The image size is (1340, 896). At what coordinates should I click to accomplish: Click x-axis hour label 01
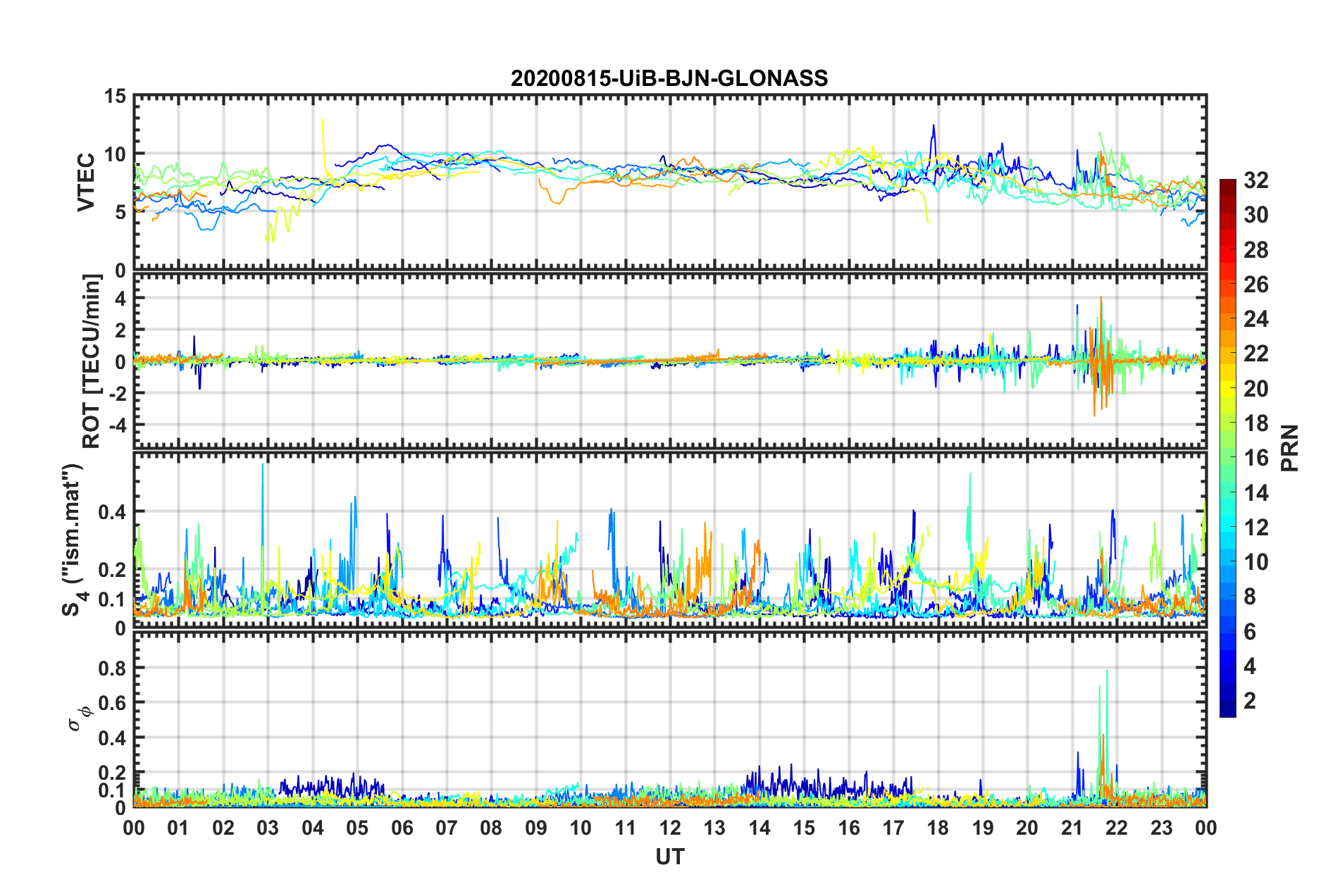pos(178,828)
